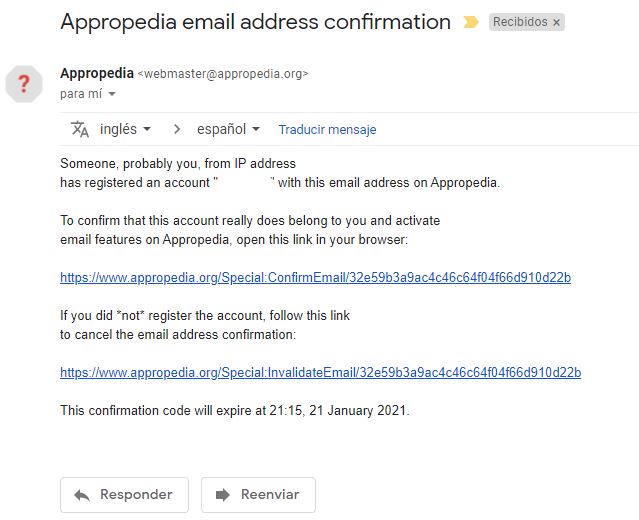639x520 pixels.
Task: Click the "If you did *not* register" line
Action: (x=205, y=315)
